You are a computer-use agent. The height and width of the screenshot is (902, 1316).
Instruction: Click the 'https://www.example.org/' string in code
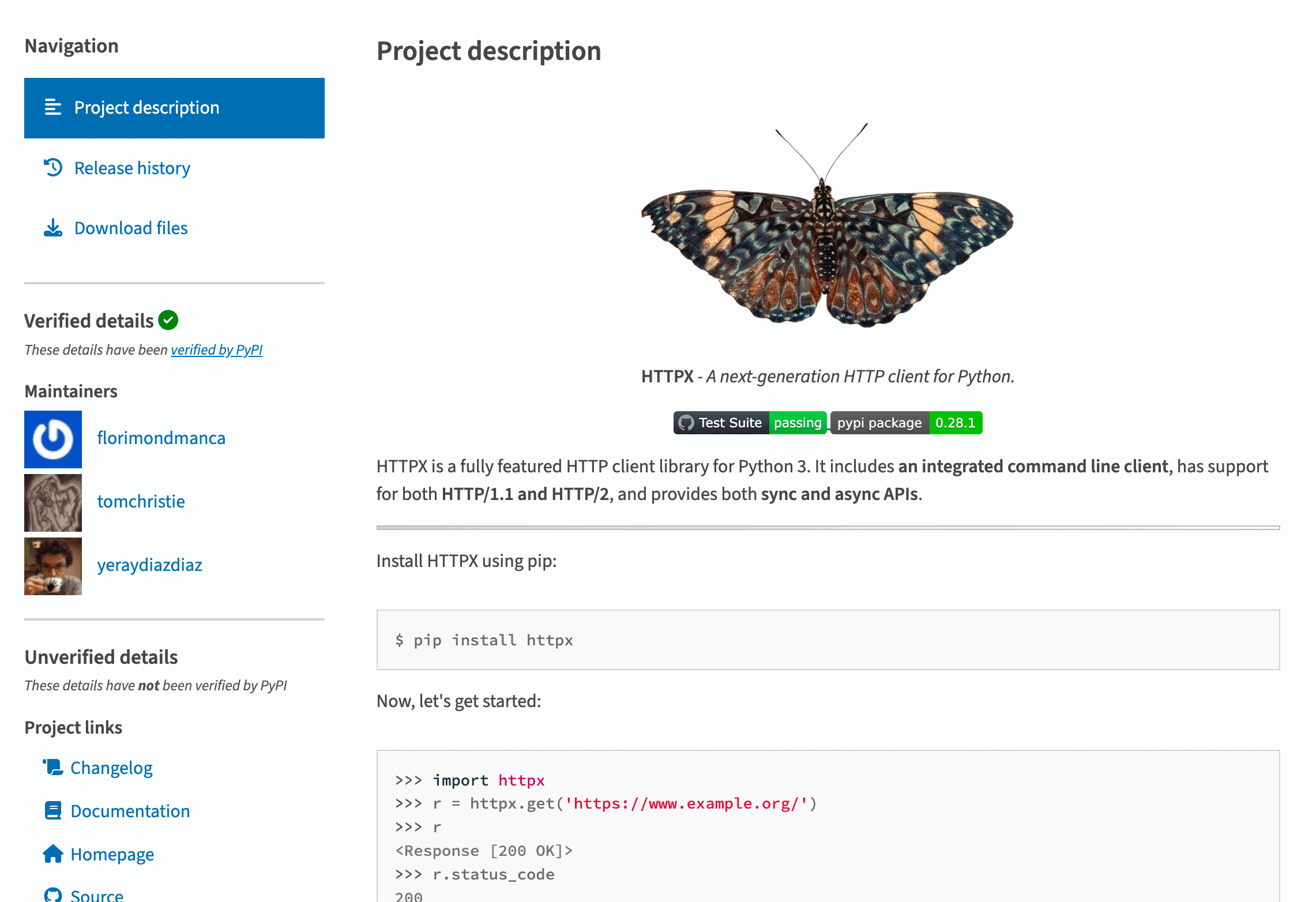(686, 803)
